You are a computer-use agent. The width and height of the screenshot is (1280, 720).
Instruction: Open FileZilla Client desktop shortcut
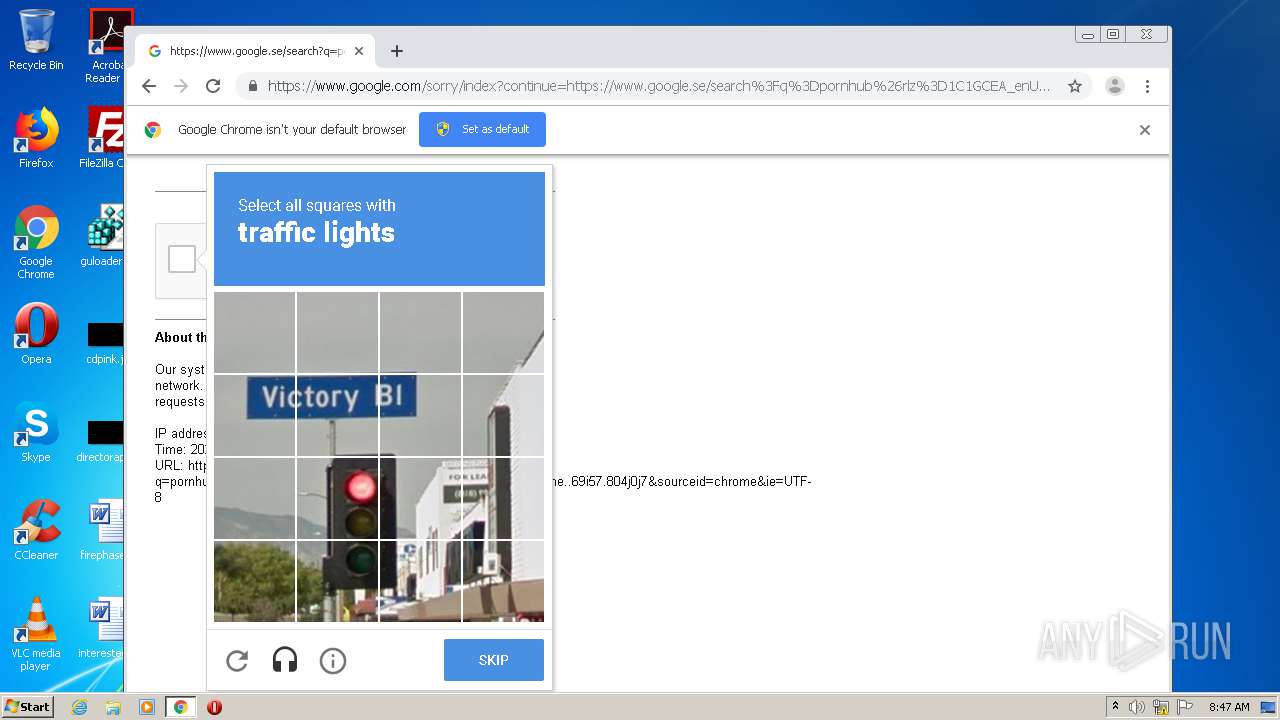pyautogui.click(x=103, y=138)
